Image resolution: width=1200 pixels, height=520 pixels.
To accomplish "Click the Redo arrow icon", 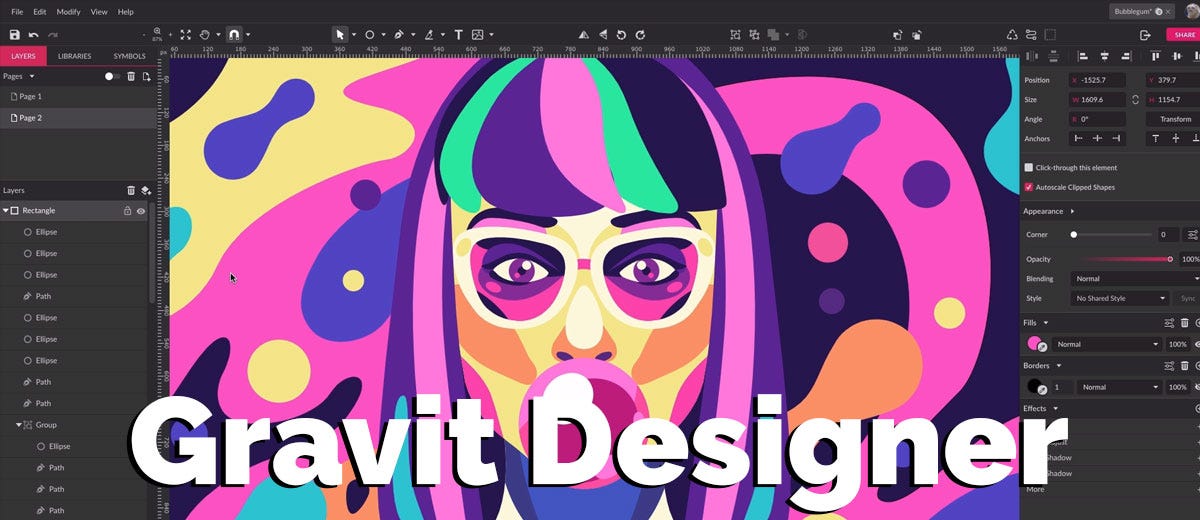I will click(x=53, y=34).
